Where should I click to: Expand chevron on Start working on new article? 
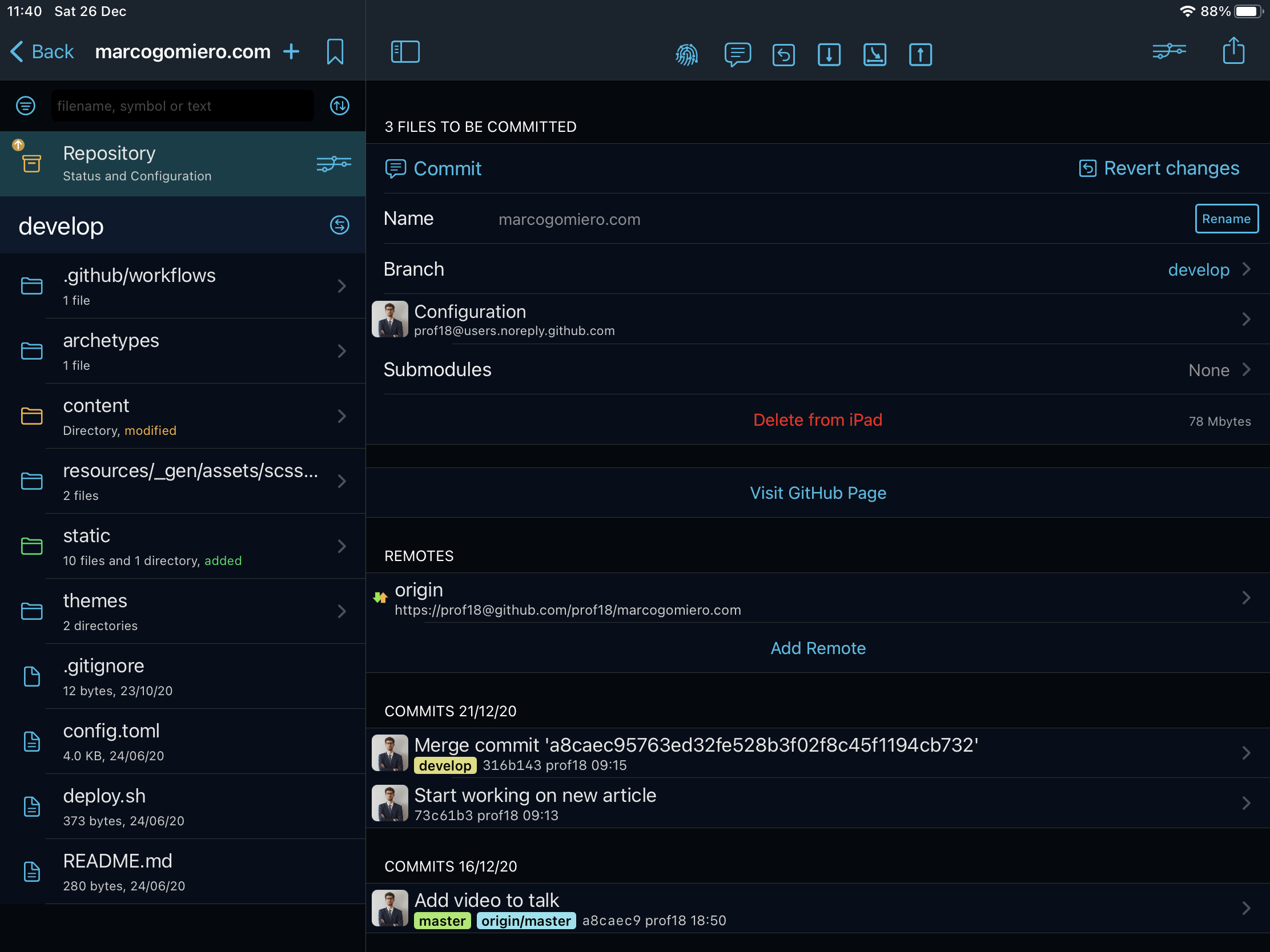[x=1246, y=804]
